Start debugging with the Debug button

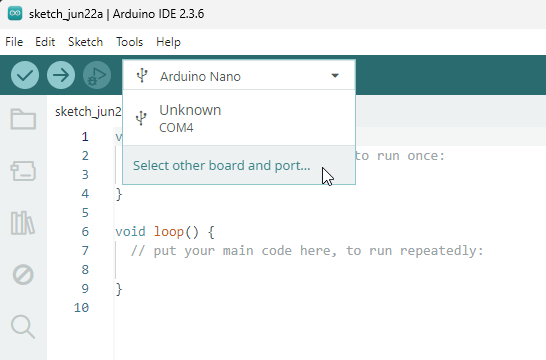point(97,75)
